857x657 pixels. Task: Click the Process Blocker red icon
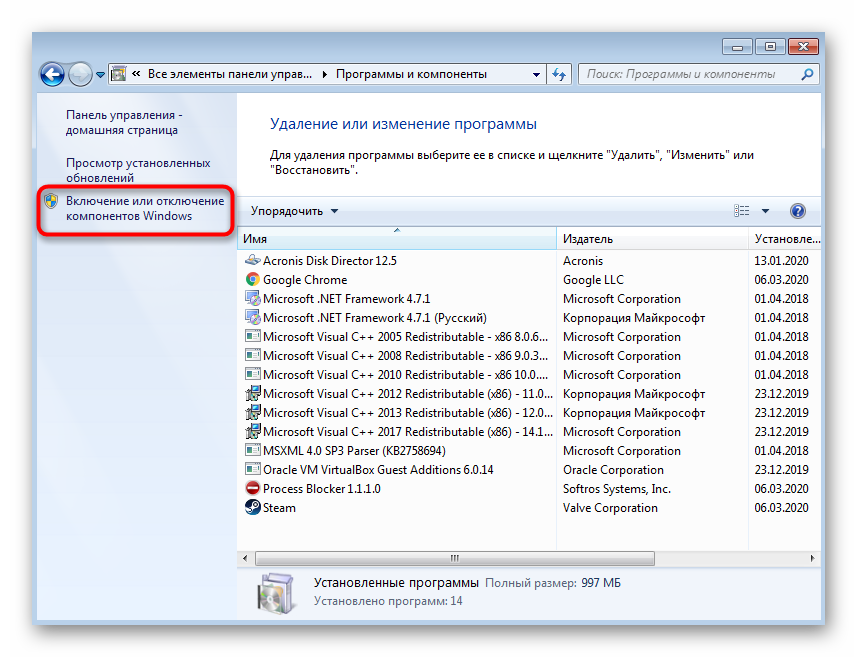point(253,489)
